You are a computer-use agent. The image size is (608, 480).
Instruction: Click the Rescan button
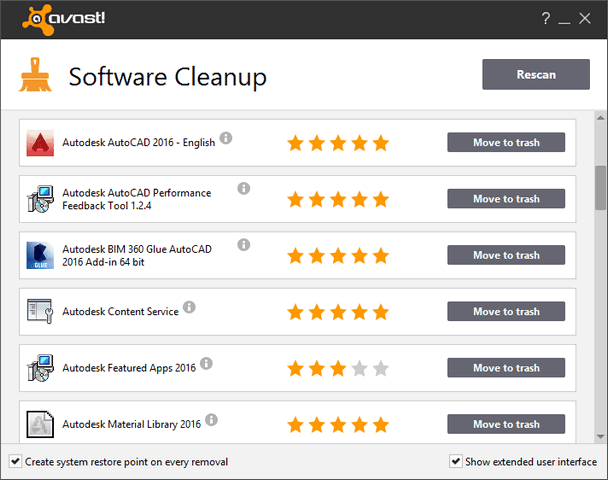tap(536, 74)
